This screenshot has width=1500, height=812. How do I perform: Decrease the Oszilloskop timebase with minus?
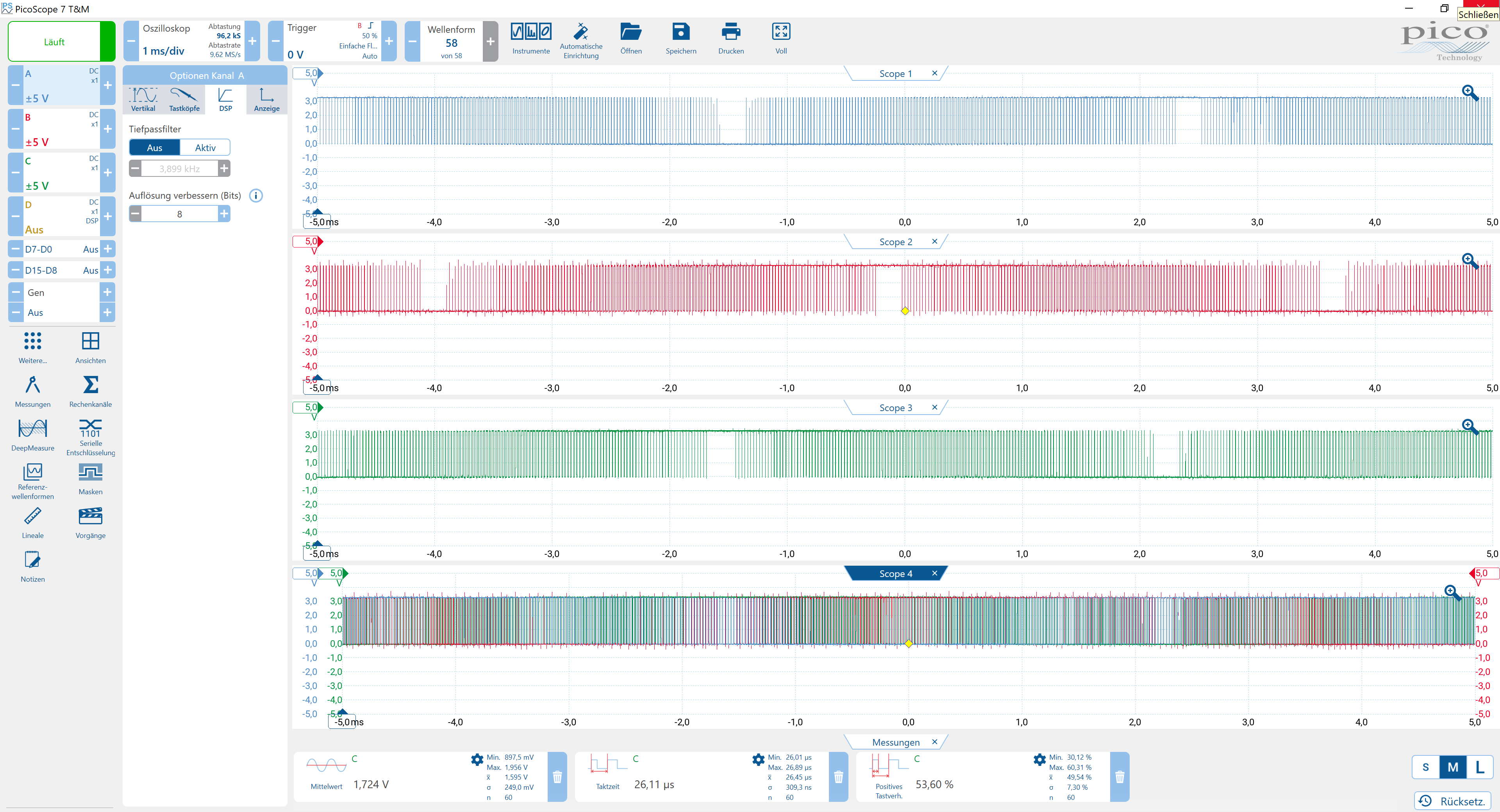(131, 41)
